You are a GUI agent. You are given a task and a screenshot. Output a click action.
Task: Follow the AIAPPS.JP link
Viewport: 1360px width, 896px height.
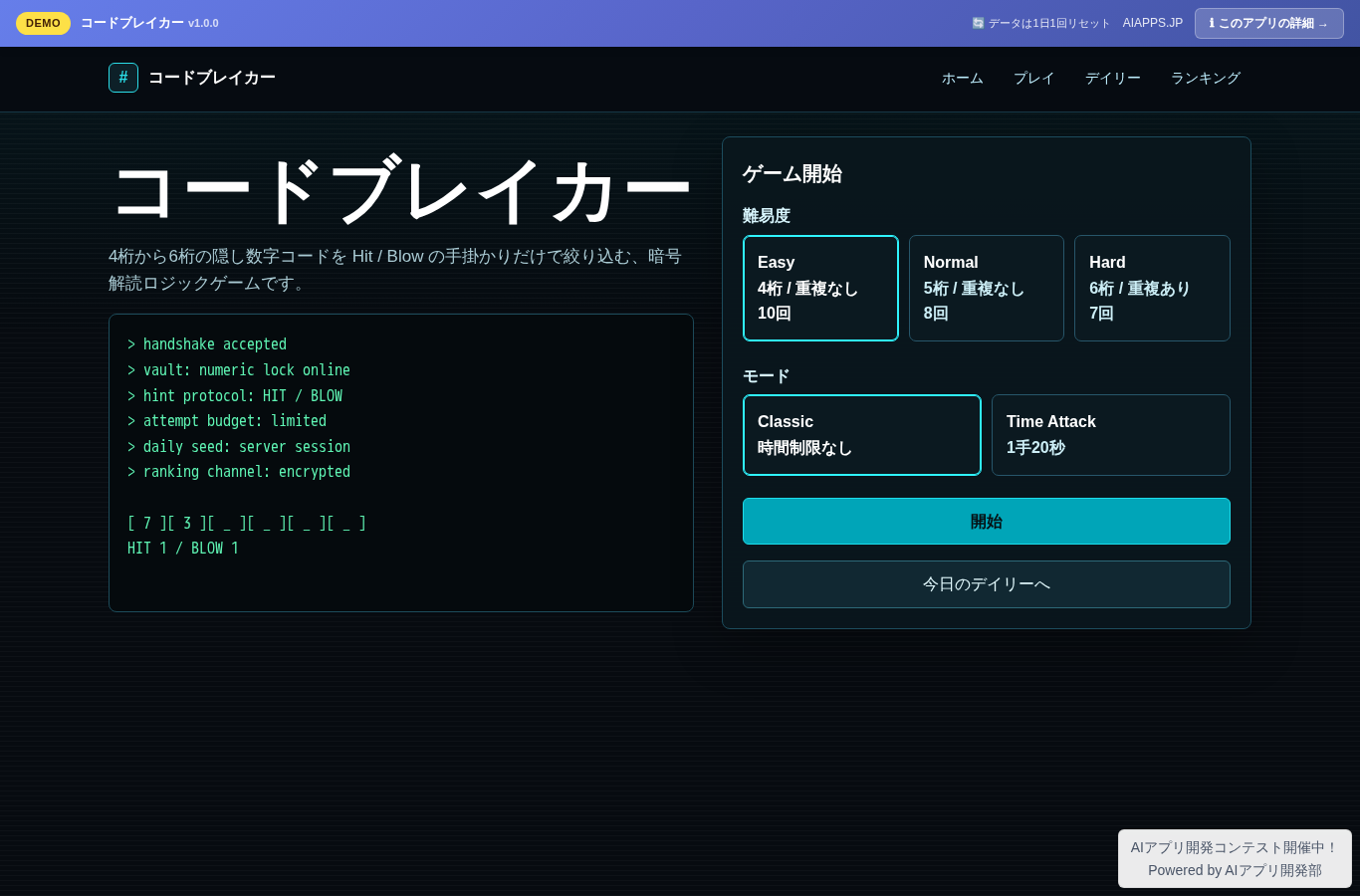coord(1153,23)
